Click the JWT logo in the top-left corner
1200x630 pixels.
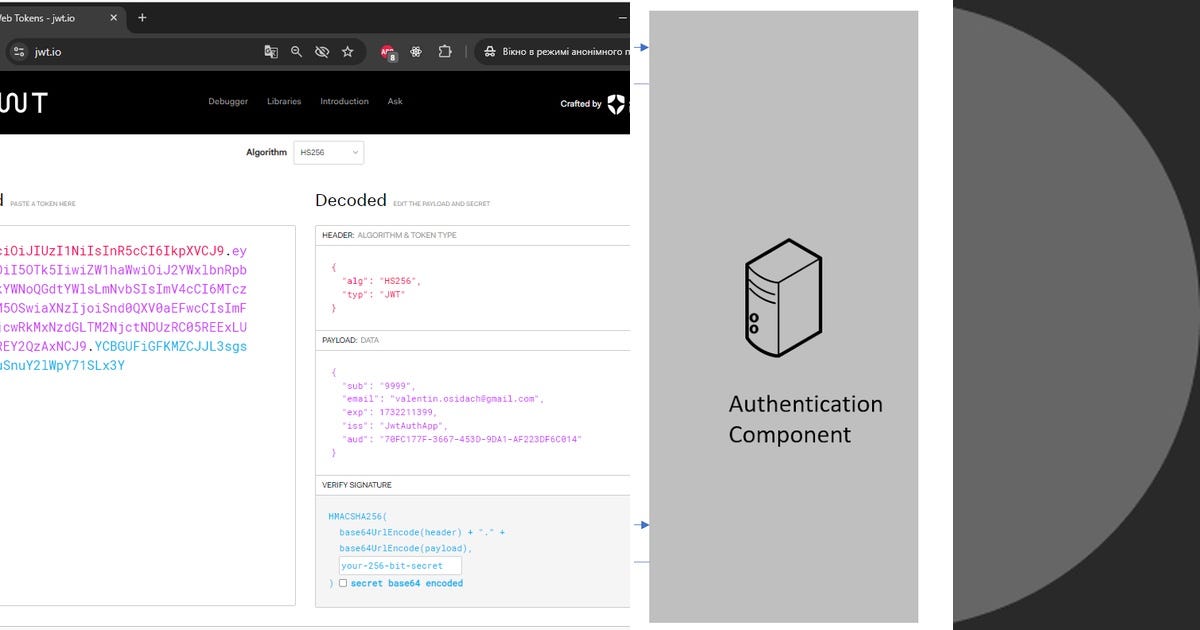(x=23, y=101)
